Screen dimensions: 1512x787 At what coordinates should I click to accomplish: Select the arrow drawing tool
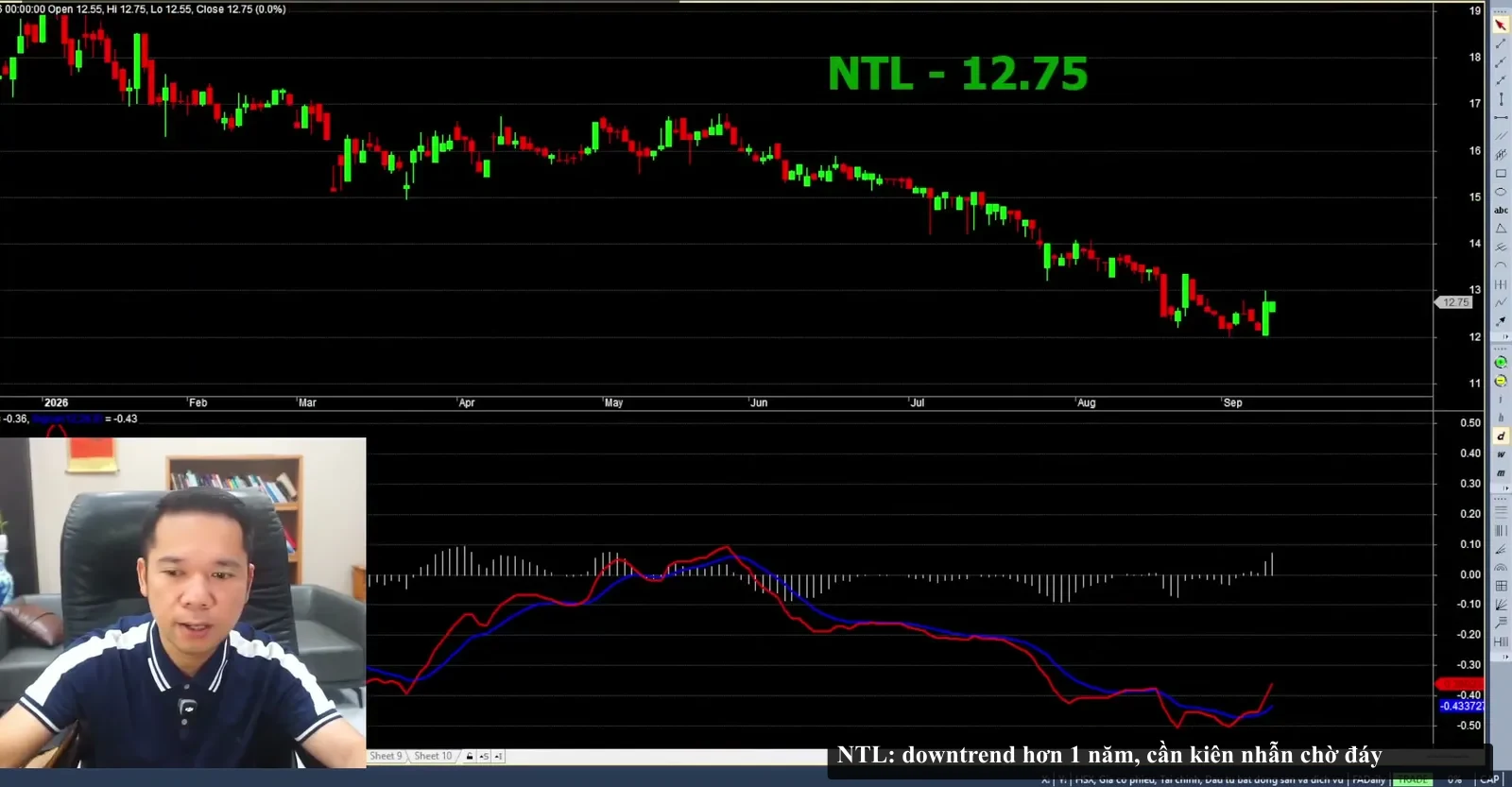[1501, 321]
